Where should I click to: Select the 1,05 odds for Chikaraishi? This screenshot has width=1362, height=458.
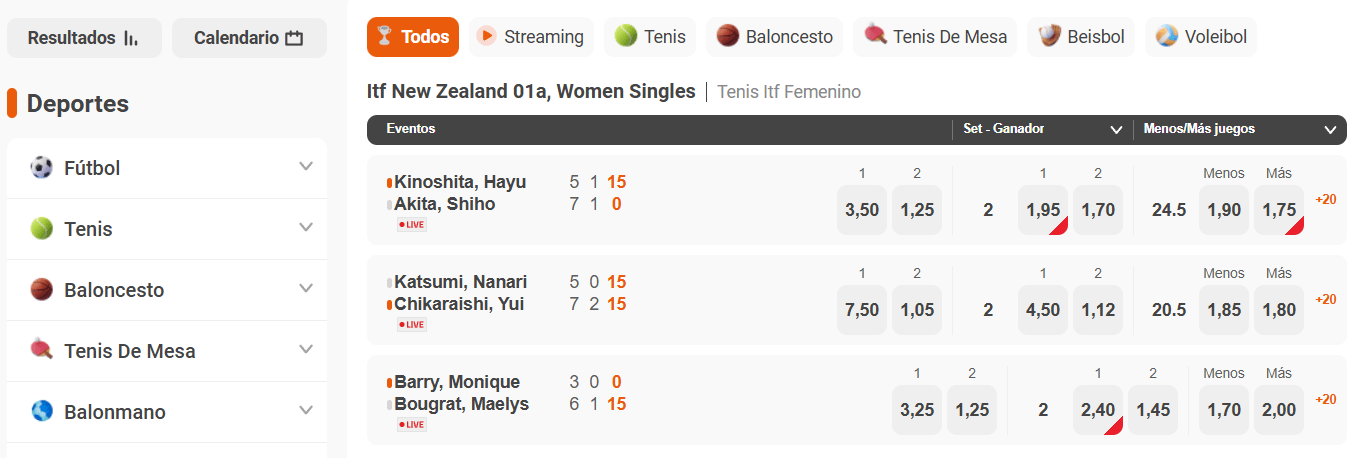tap(916, 310)
